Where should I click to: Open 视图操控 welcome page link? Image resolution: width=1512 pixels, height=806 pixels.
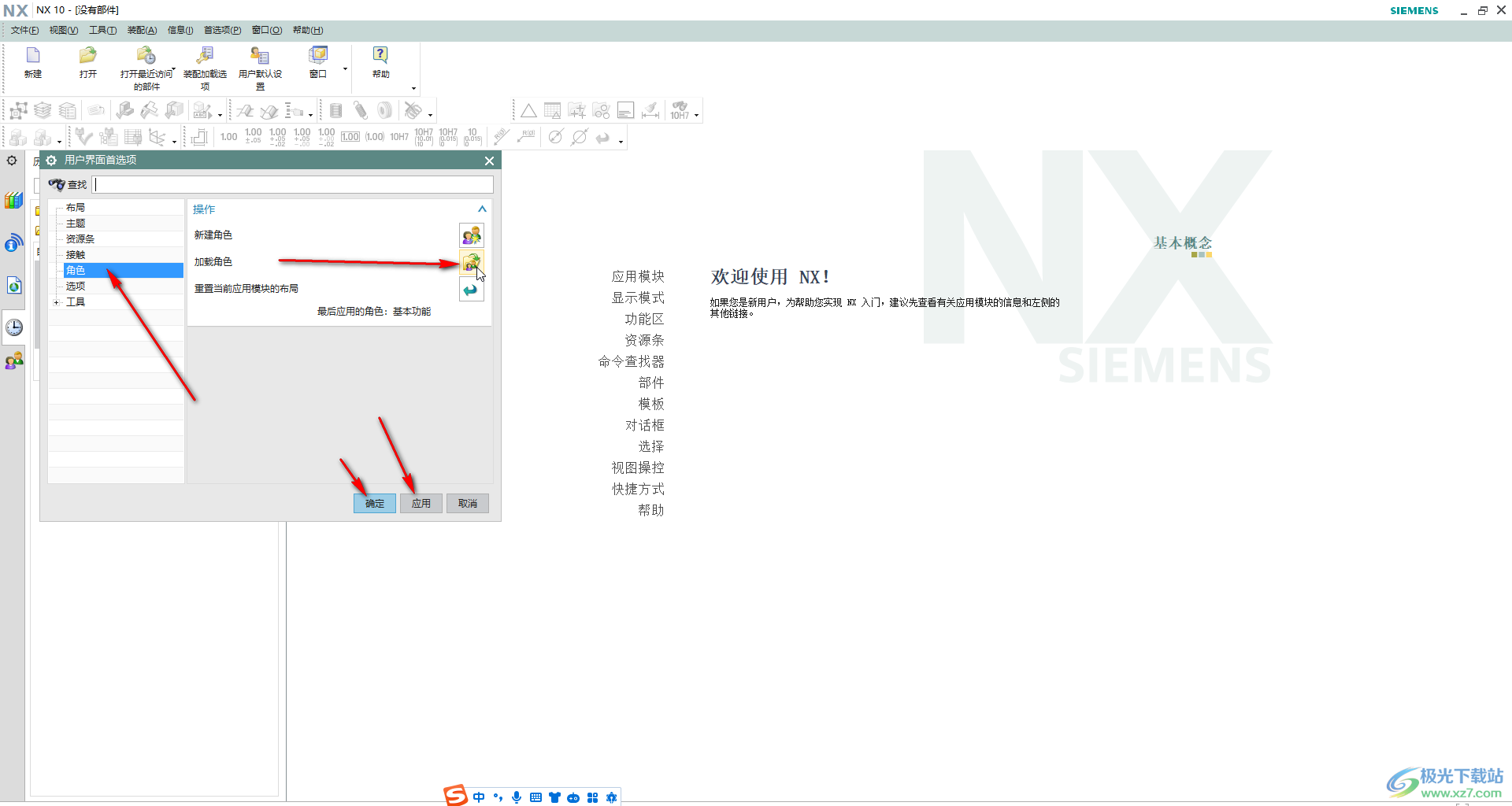tap(638, 468)
